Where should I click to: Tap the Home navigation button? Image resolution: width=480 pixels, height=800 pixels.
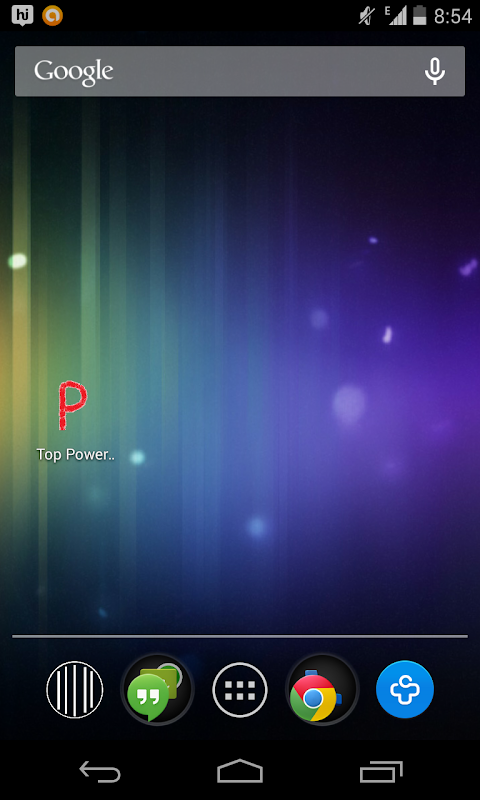(240, 771)
